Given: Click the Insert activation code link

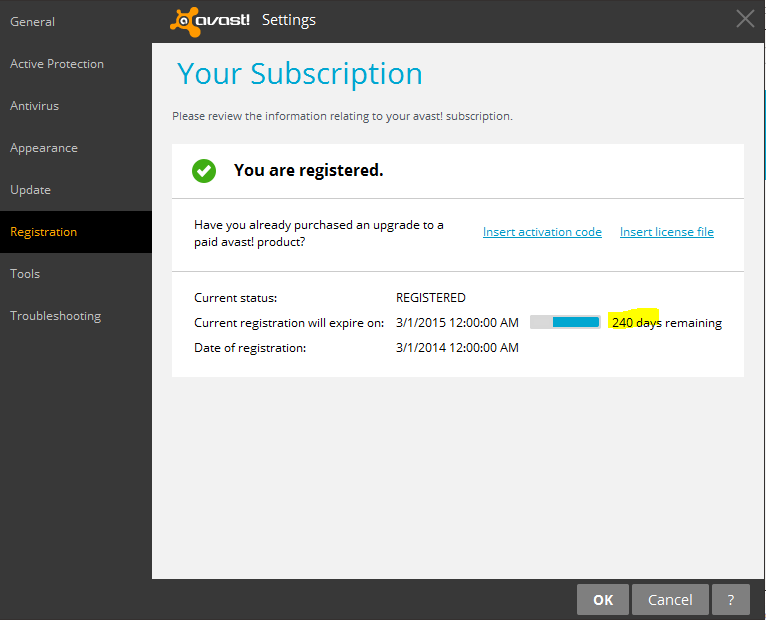Looking at the screenshot, I should point(542,232).
